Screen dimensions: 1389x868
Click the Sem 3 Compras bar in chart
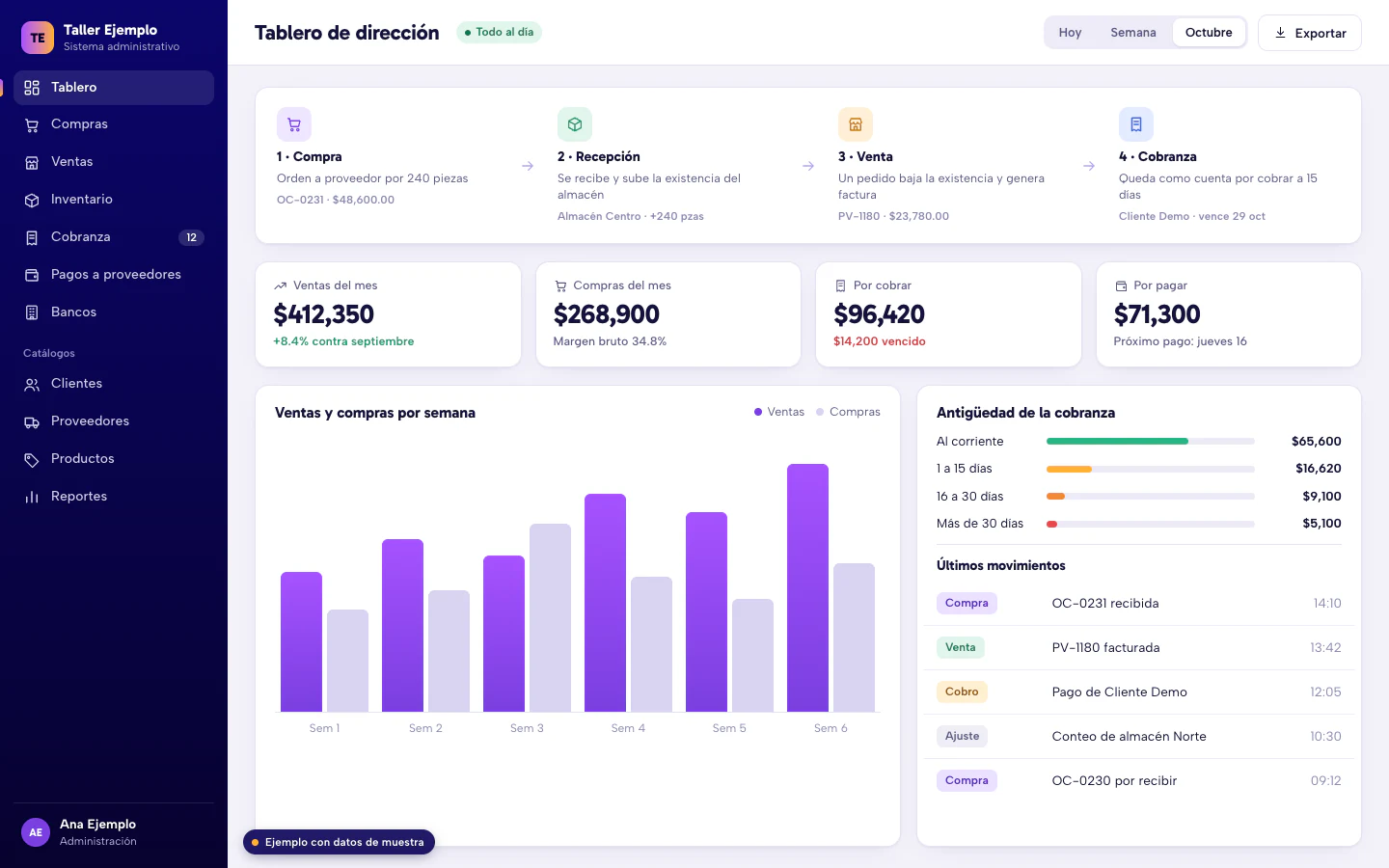(x=550, y=618)
